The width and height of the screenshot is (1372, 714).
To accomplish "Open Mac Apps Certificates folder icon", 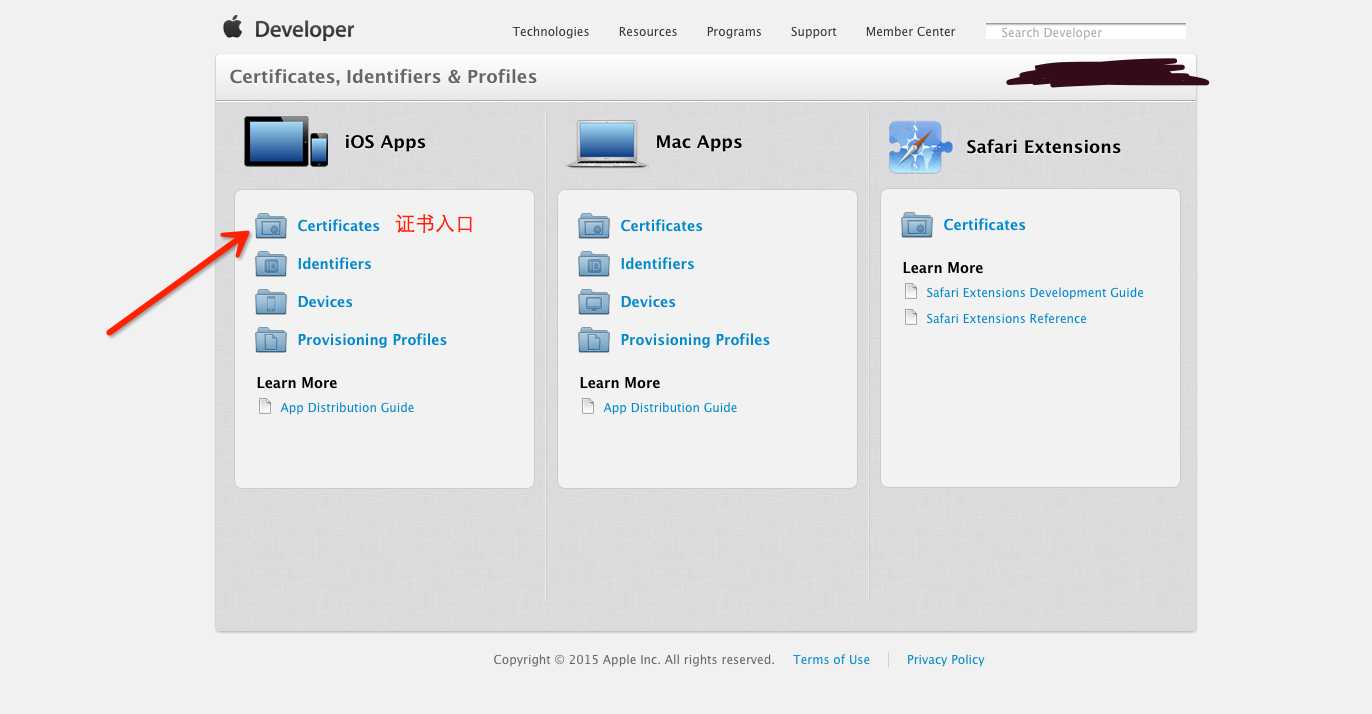I will pos(594,226).
